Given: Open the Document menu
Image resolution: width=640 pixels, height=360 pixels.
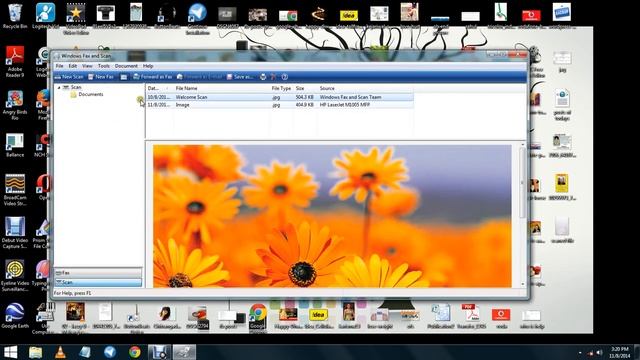Looking at the screenshot, I should pos(126,66).
